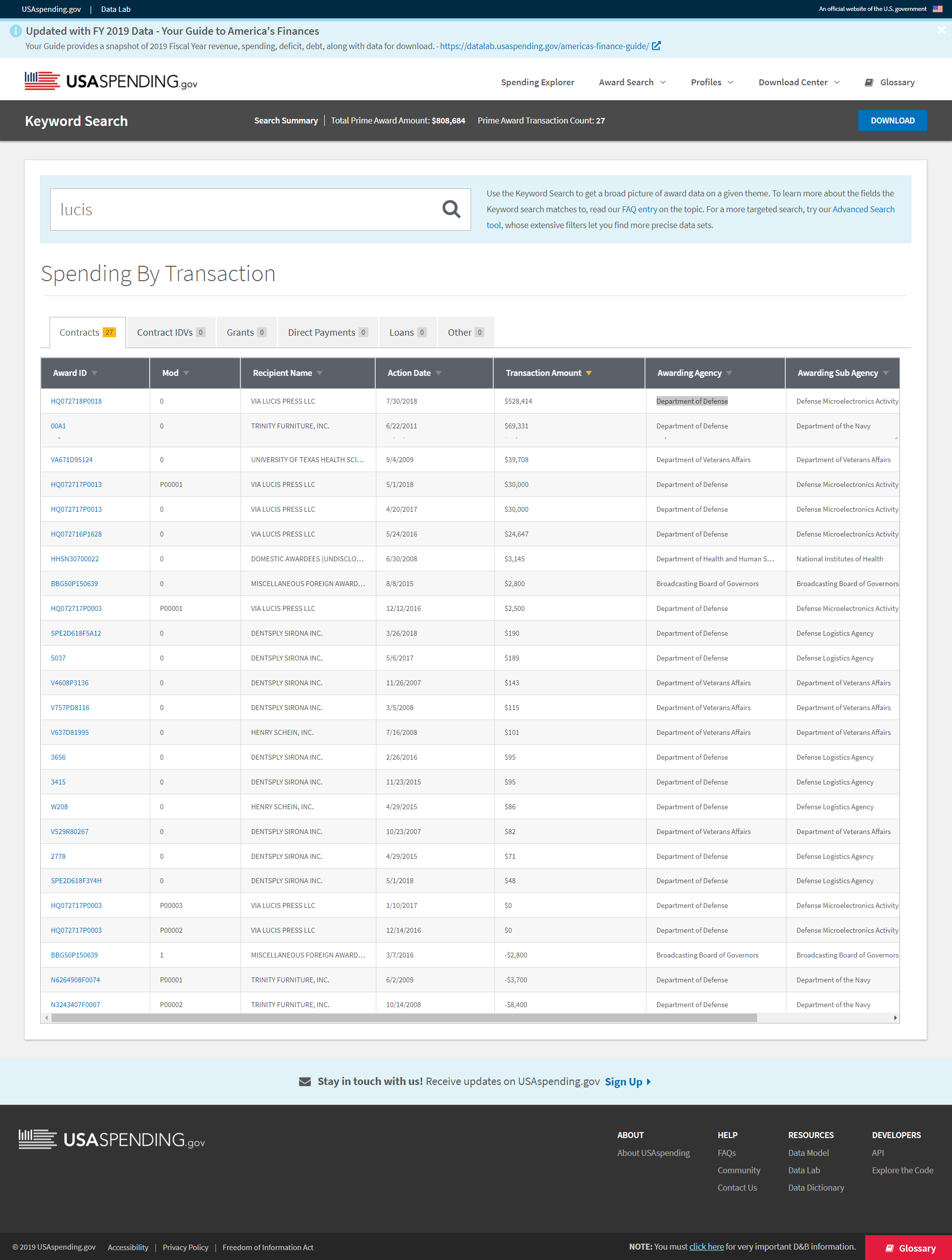Expand the Award Search dropdown menu

pos(632,82)
